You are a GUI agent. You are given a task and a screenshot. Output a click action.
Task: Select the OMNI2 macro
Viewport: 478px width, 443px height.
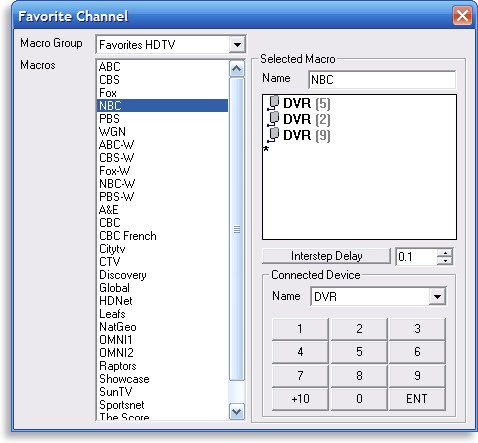pyautogui.click(x=162, y=353)
